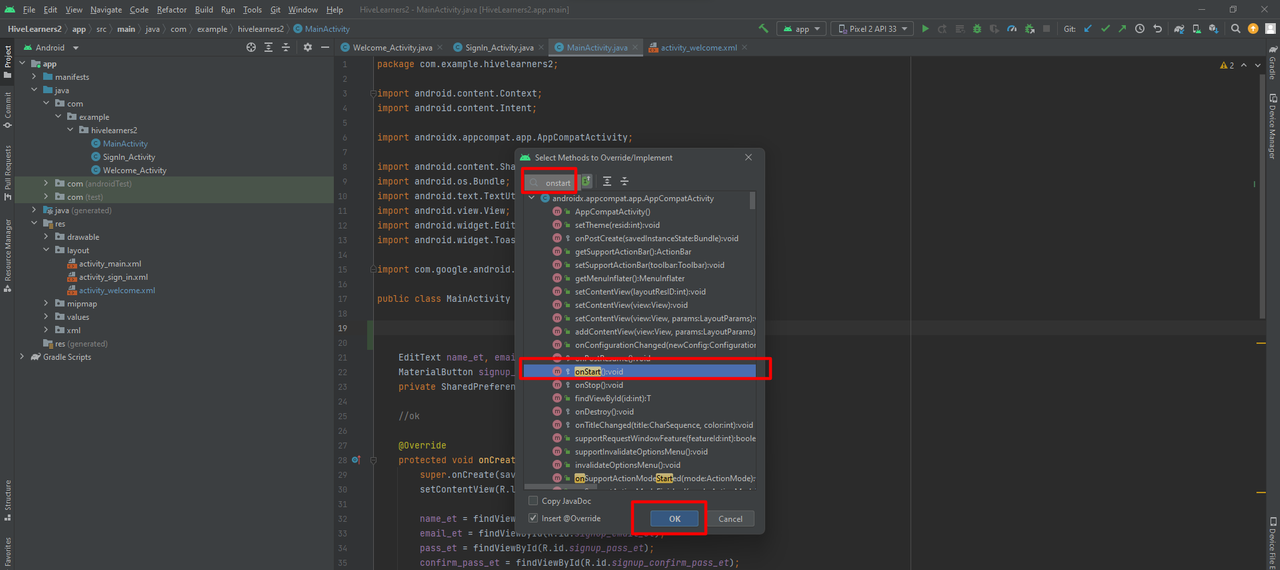
Task: Sync project with Gradle files elephant icon
Action: (x=1179, y=29)
